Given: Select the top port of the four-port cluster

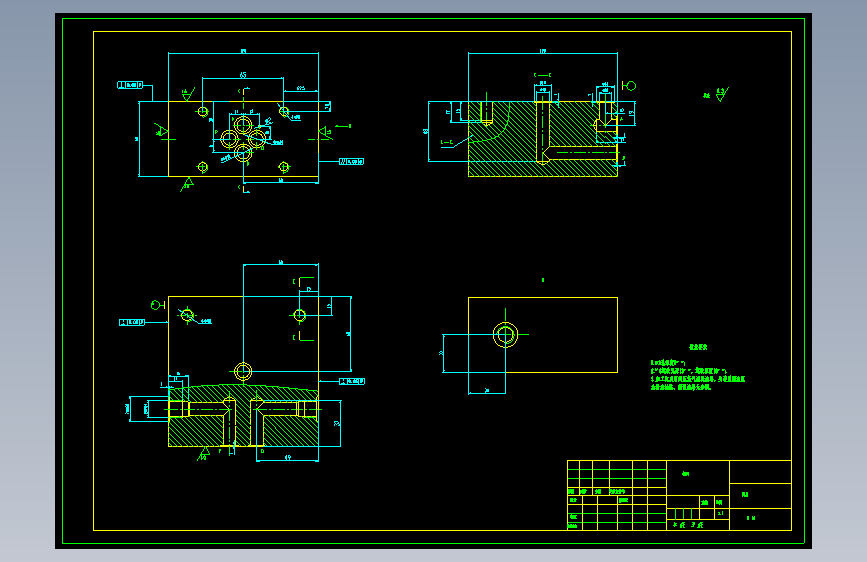Looking at the screenshot, I should coord(243,124).
